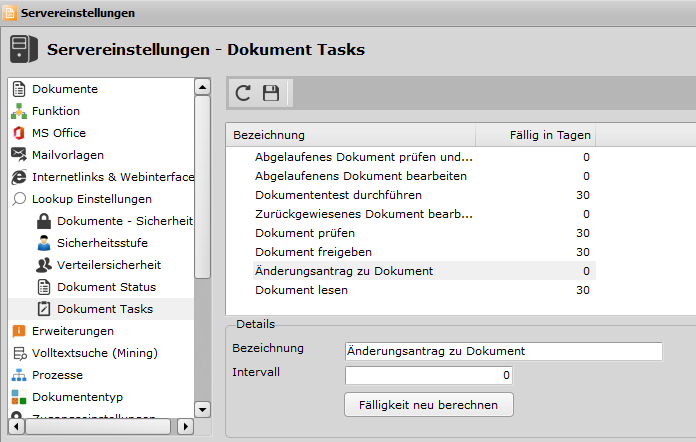Viewport: 696px width, 442px height.
Task: Select row Abgelaufenens Dokument bearbeiten
Action: (x=424, y=176)
